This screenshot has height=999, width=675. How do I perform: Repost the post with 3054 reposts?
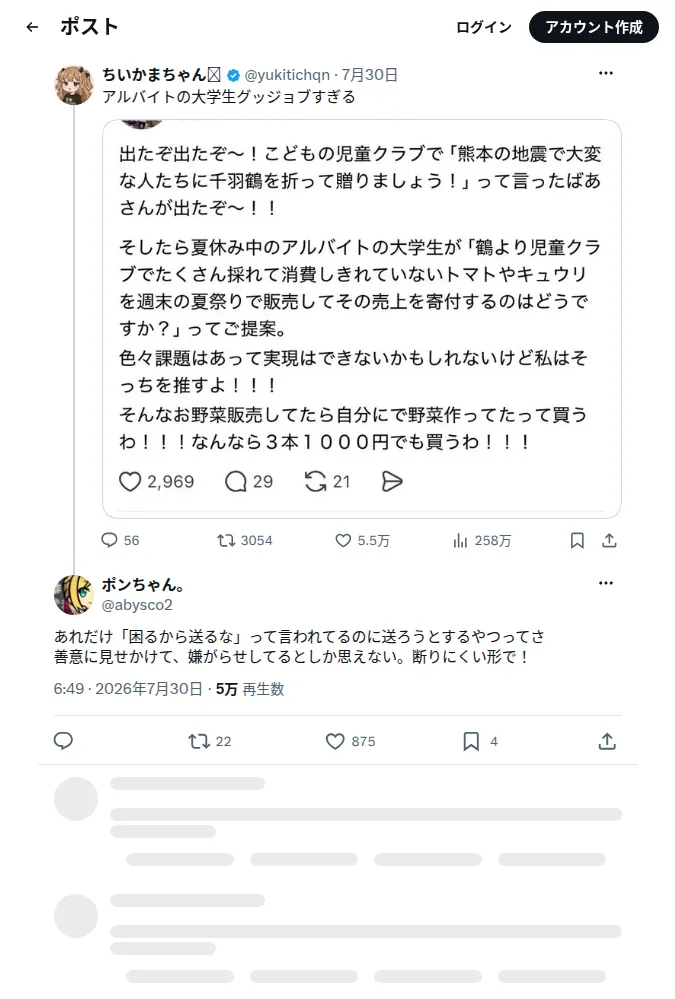[x=245, y=540]
